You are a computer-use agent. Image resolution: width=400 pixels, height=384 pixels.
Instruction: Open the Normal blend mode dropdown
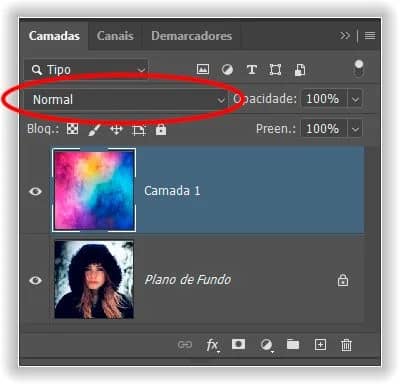click(x=126, y=99)
